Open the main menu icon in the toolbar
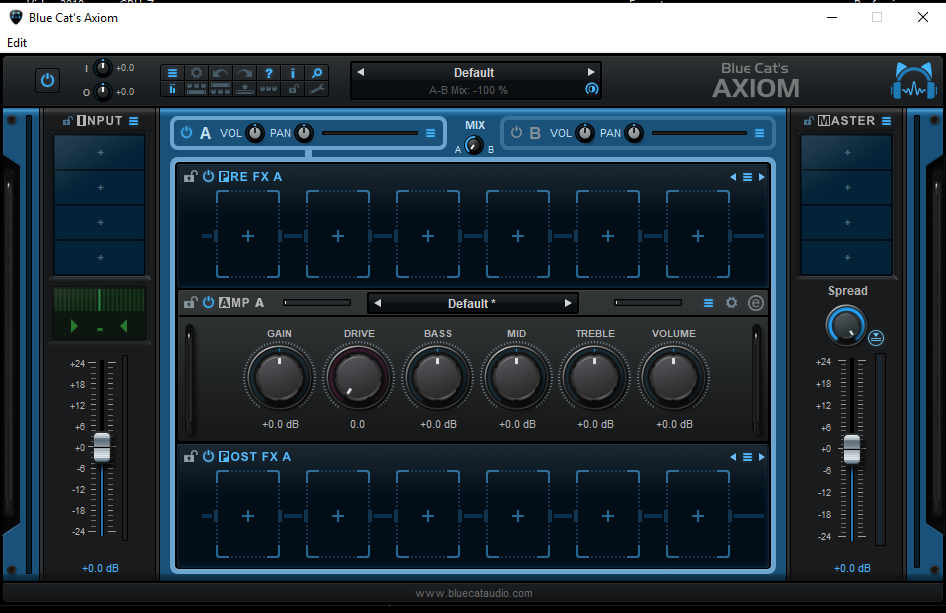 [x=173, y=73]
